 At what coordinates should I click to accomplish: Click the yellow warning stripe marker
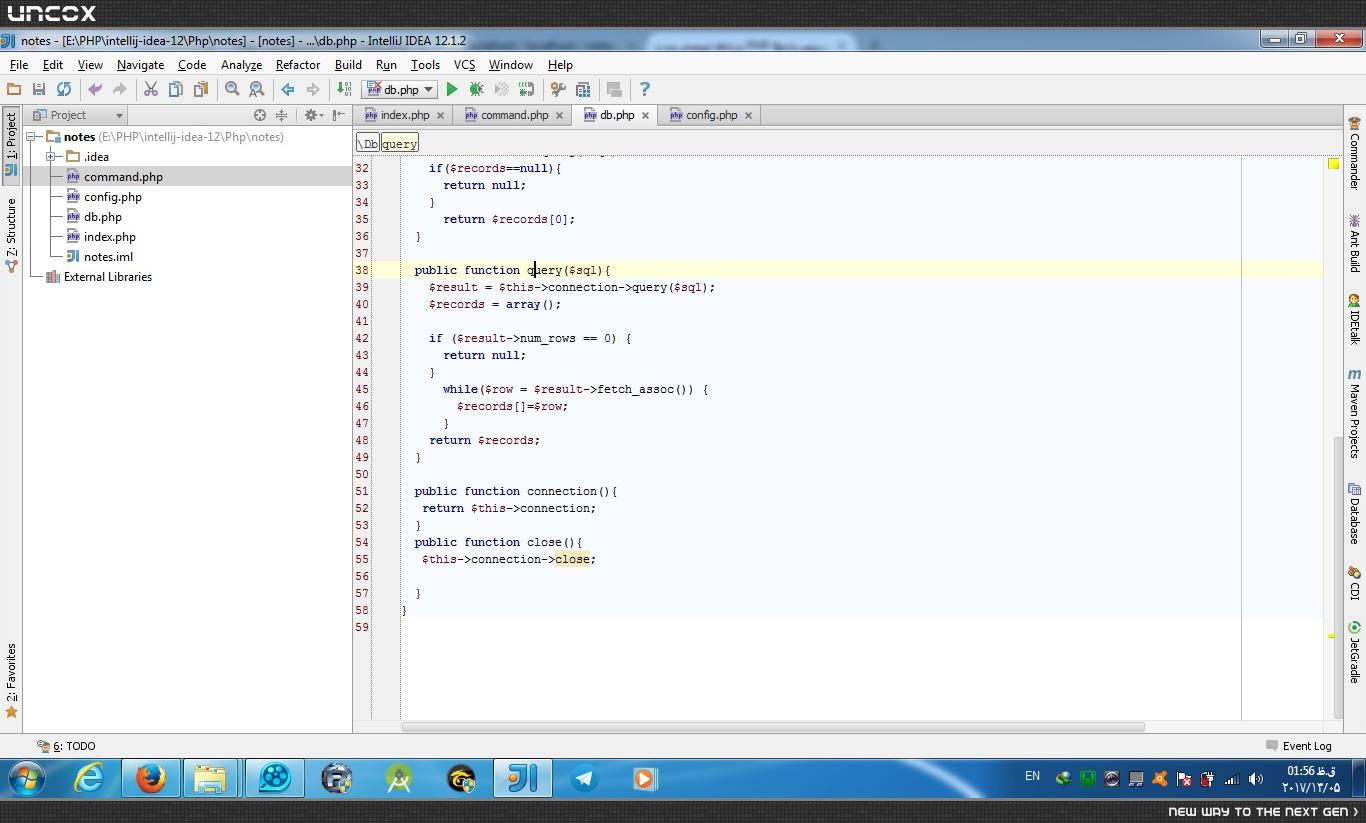(x=1331, y=636)
